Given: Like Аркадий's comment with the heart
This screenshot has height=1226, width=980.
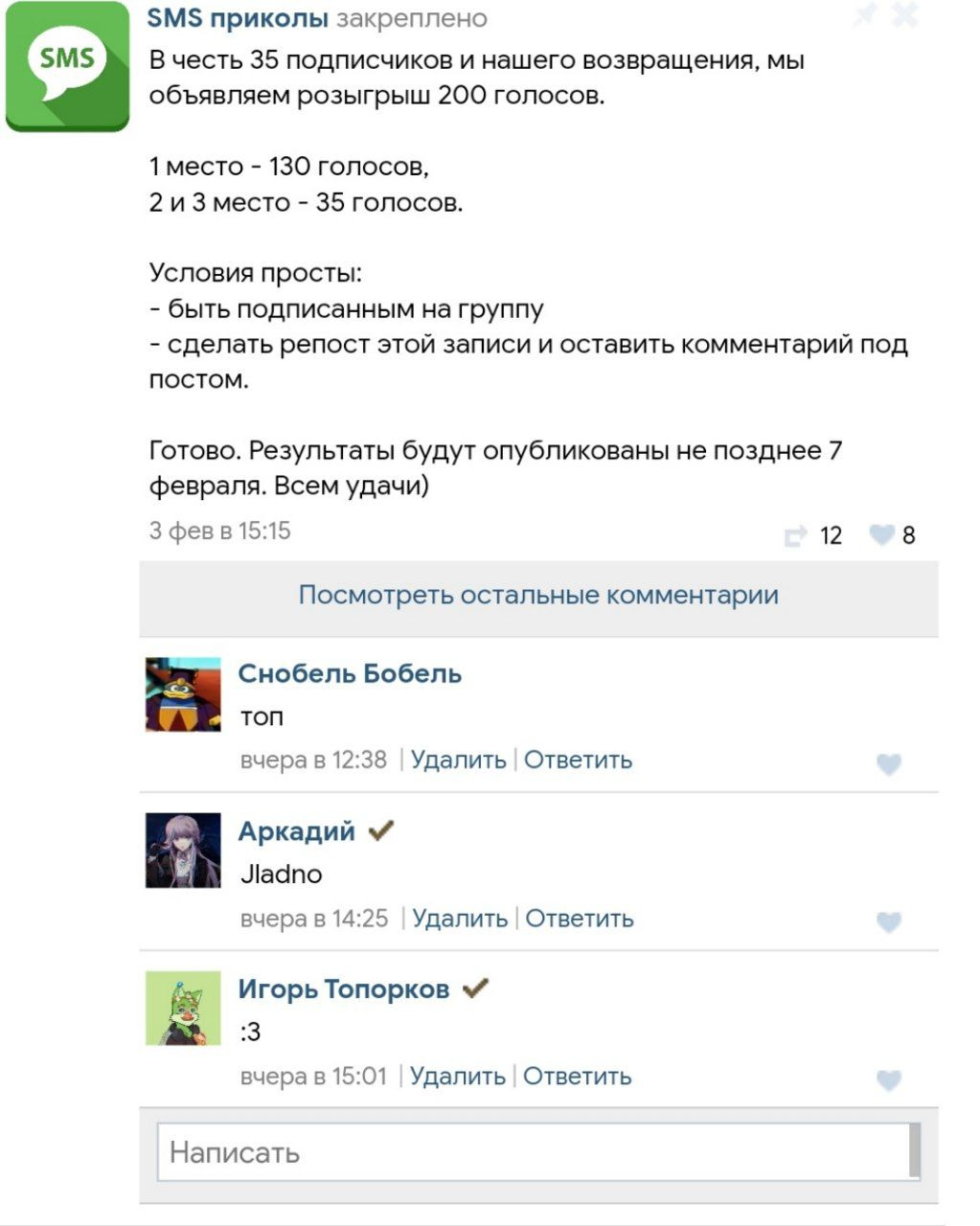Looking at the screenshot, I should 889,922.
